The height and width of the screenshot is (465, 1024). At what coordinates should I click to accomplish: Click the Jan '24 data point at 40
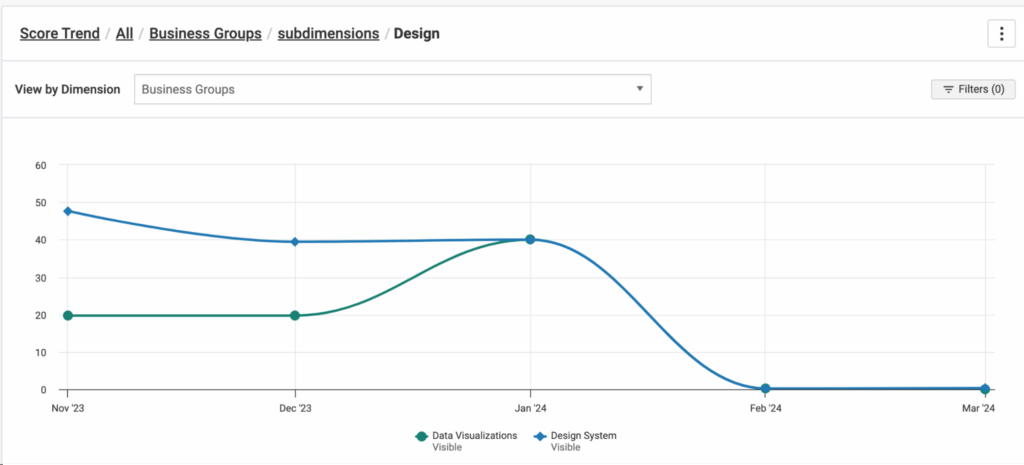tap(530, 240)
